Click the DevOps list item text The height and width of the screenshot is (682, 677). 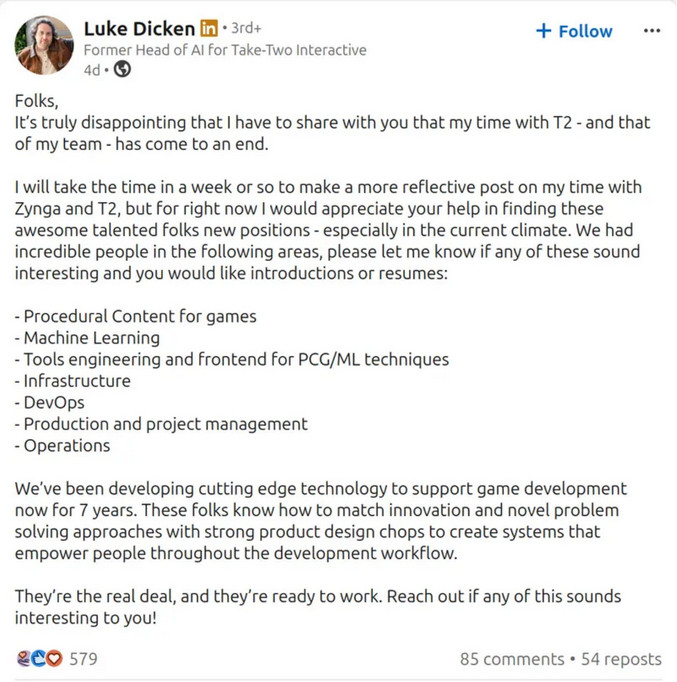(x=61, y=402)
